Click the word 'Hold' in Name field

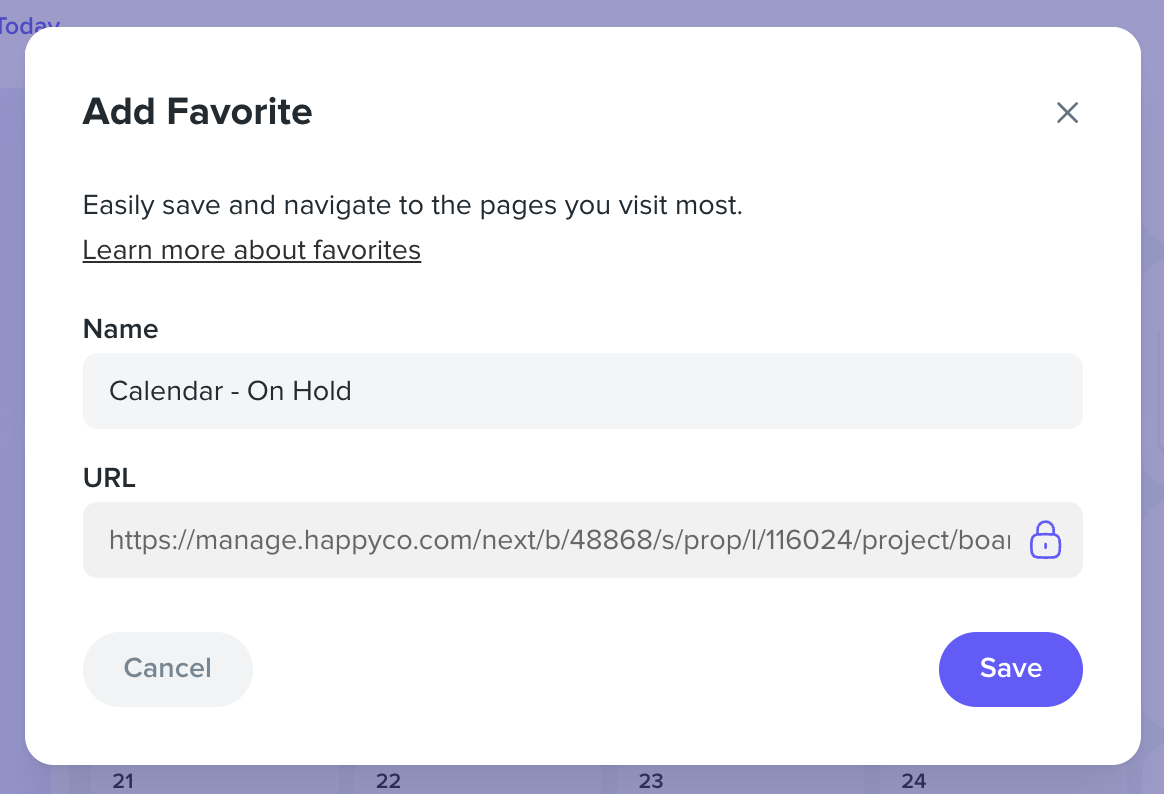pyautogui.click(x=321, y=391)
